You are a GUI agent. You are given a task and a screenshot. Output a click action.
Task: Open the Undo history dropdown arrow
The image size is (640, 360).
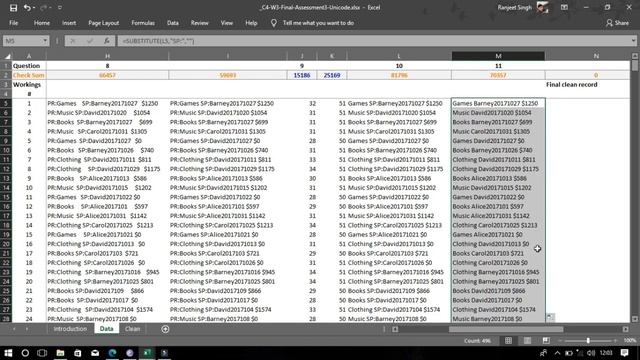pos(34,8)
